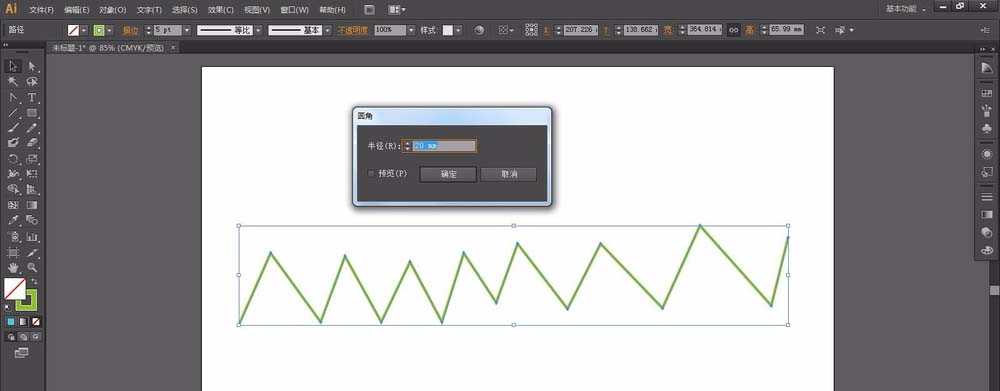Open the brush definition (基本) dropdown
This screenshot has width=1000, height=391.
pyautogui.click(x=328, y=30)
